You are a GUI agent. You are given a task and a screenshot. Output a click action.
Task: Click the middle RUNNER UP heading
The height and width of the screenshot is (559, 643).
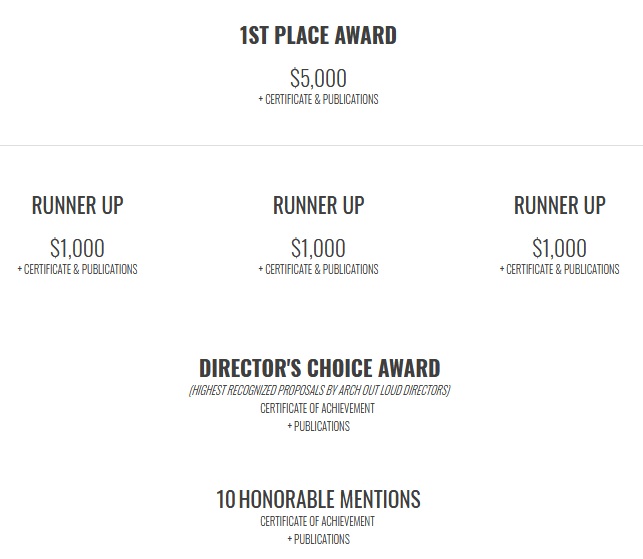click(319, 205)
